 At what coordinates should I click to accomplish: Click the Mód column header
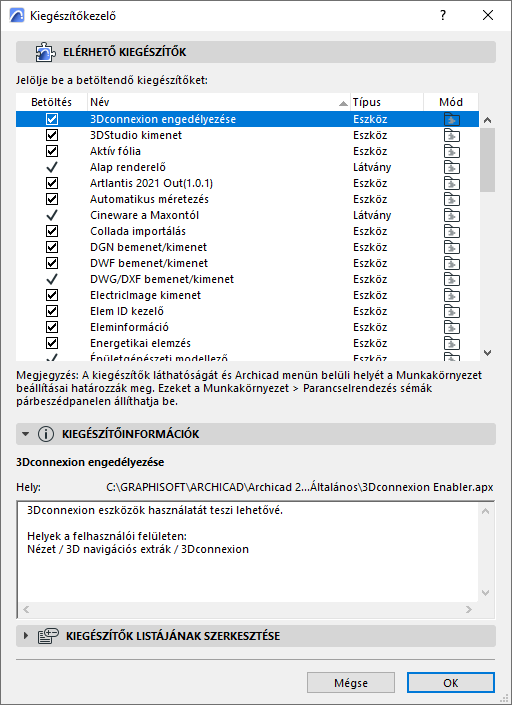(x=451, y=103)
